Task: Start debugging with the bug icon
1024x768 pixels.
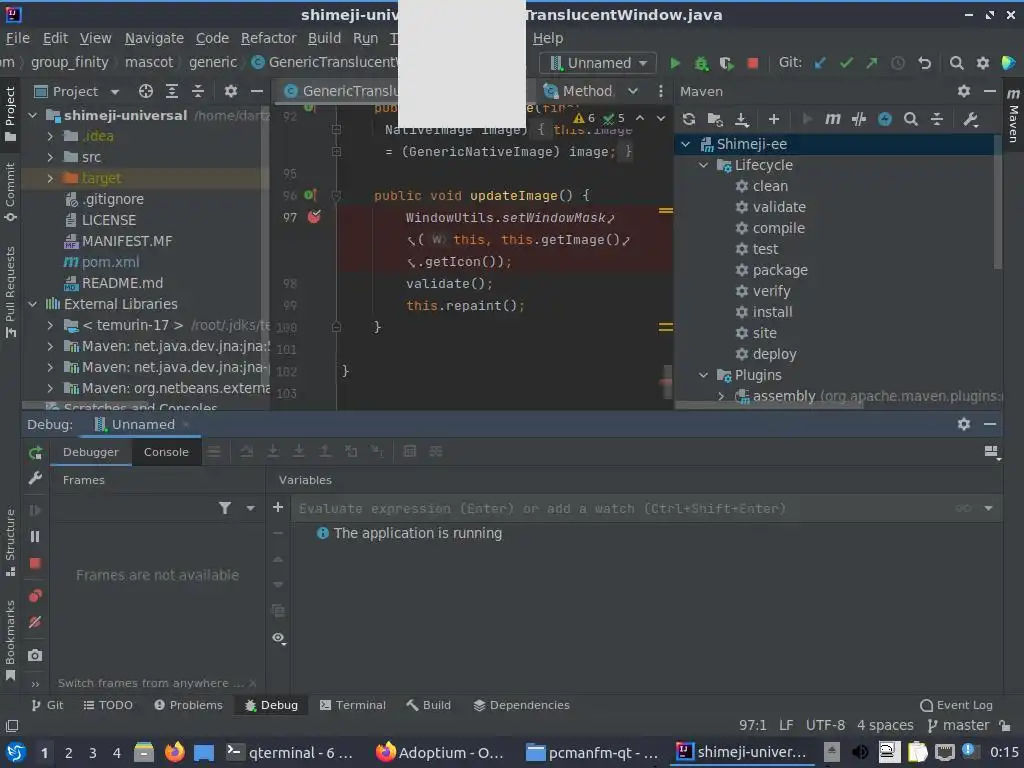Action: (x=701, y=63)
